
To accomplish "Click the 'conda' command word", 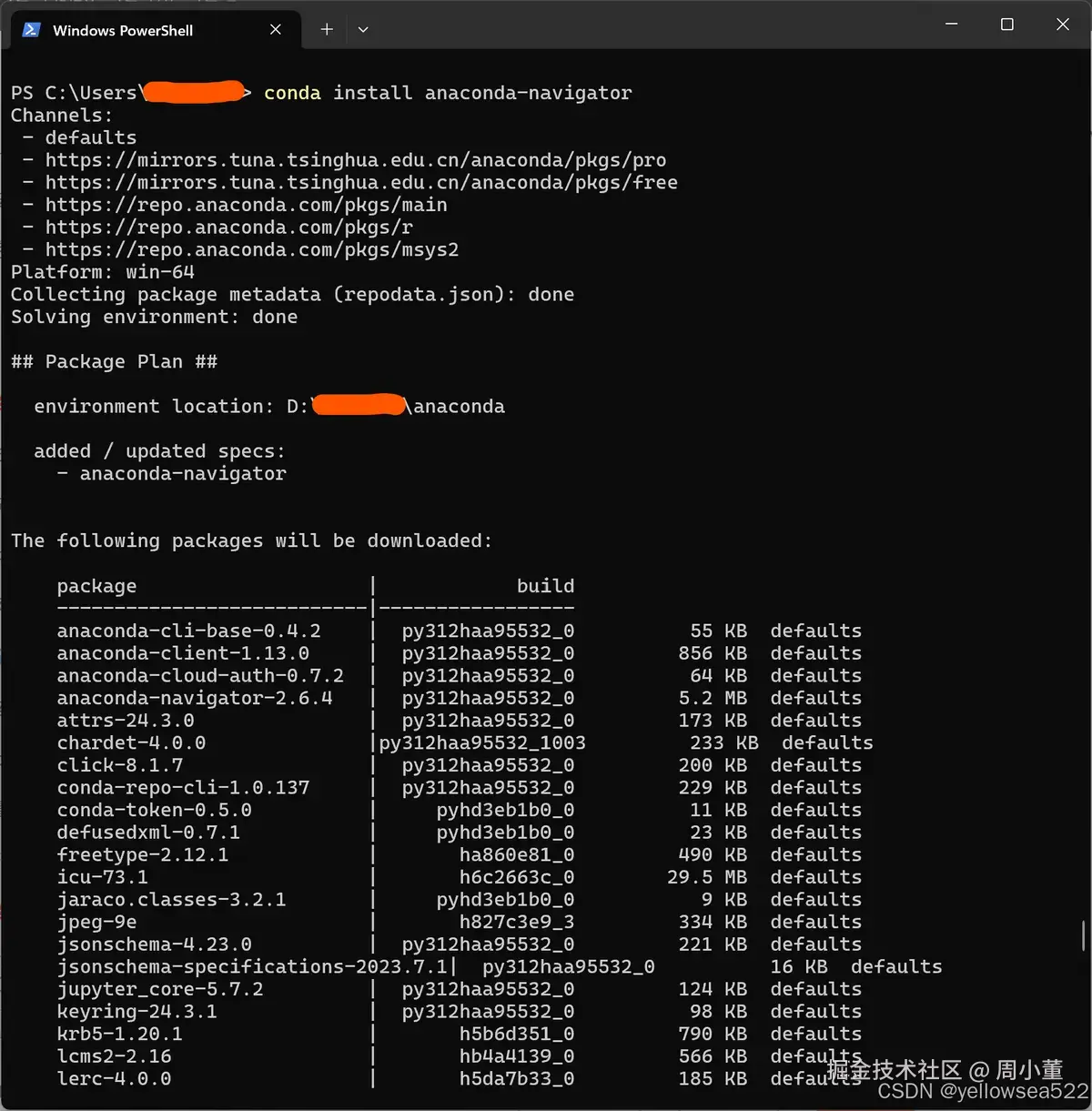I will pos(292,93).
